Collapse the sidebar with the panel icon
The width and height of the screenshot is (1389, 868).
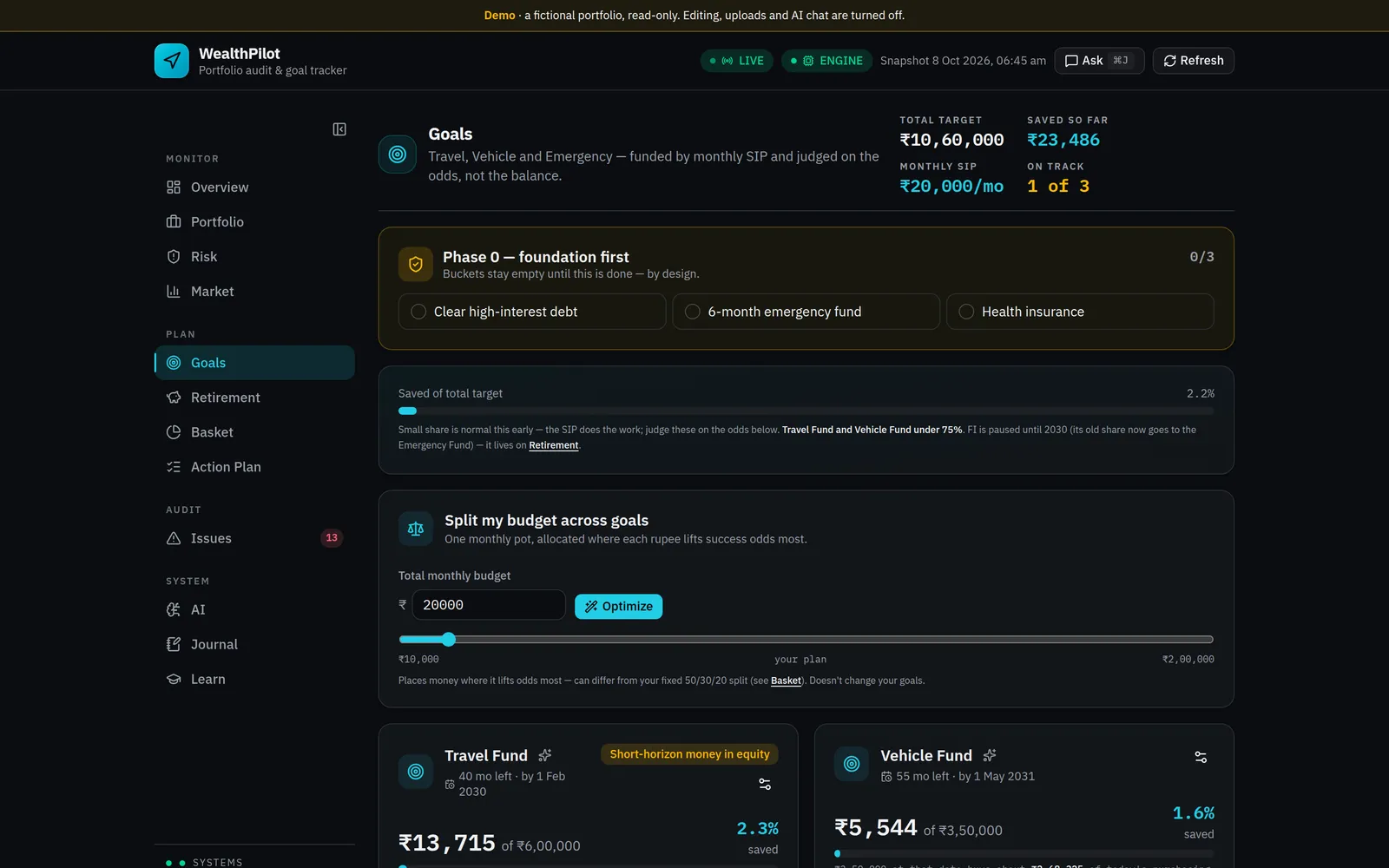click(339, 129)
